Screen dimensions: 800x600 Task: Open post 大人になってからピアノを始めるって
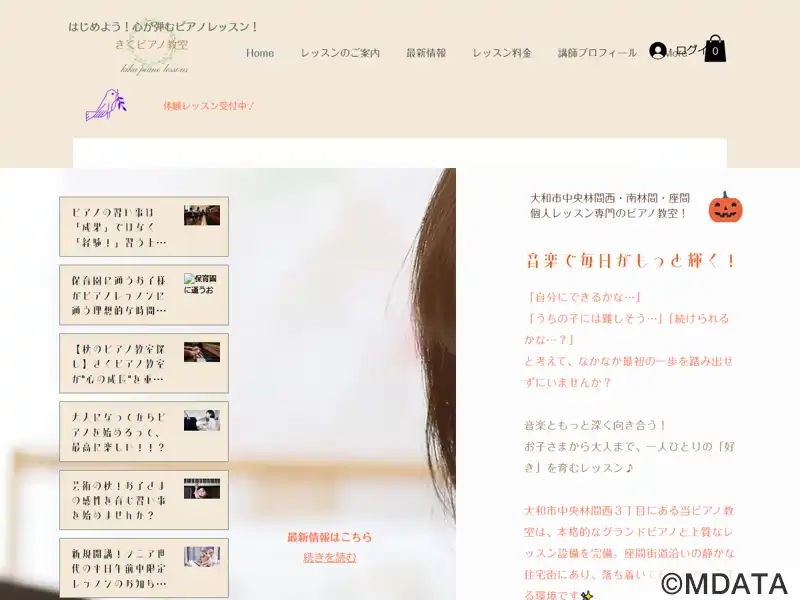119,432
